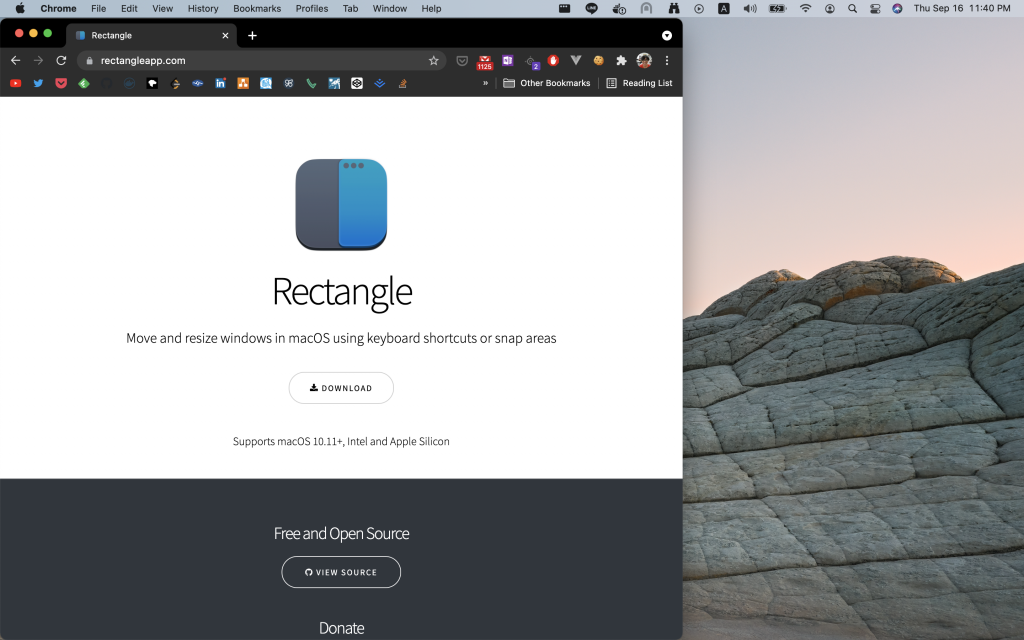Open the Profiles menu

coord(312,8)
